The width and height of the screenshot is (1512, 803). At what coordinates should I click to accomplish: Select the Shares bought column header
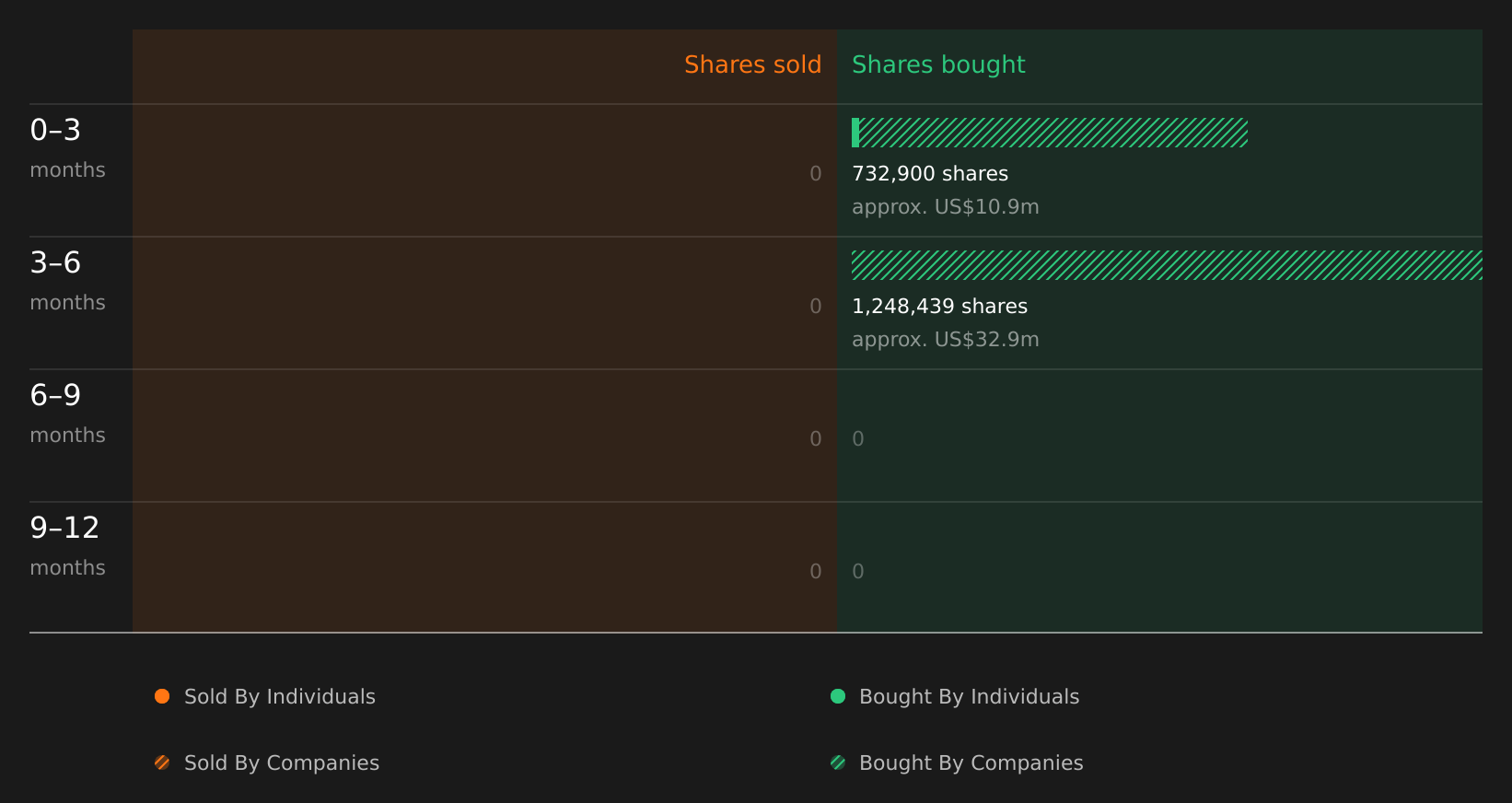[x=938, y=65]
